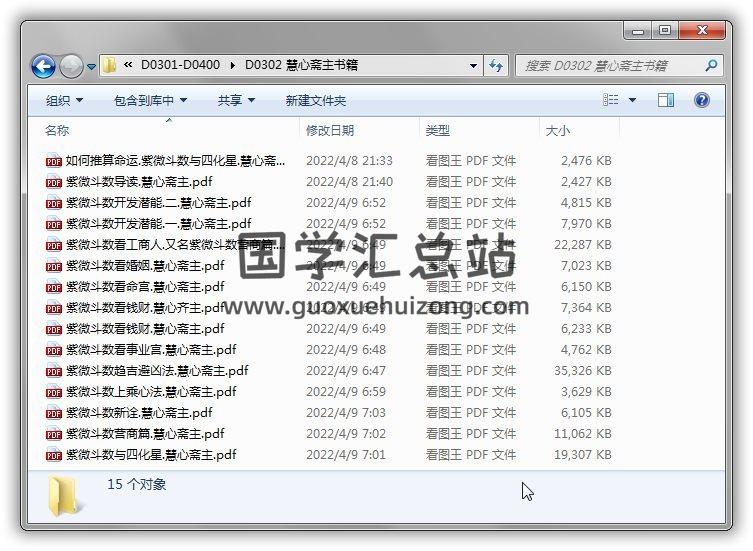Click PDF icon of 紫微斗数看命宫
This screenshot has width=753, height=551.
coord(54,287)
